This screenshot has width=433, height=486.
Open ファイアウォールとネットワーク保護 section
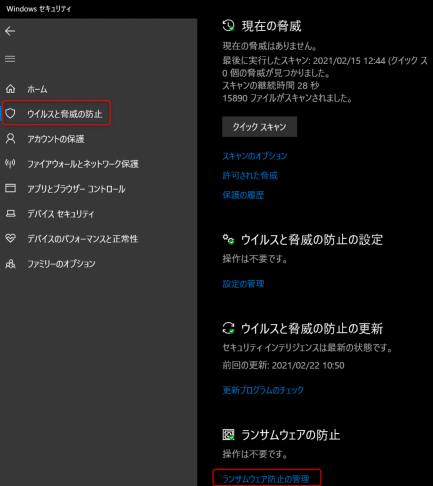pyautogui.click(x=83, y=164)
